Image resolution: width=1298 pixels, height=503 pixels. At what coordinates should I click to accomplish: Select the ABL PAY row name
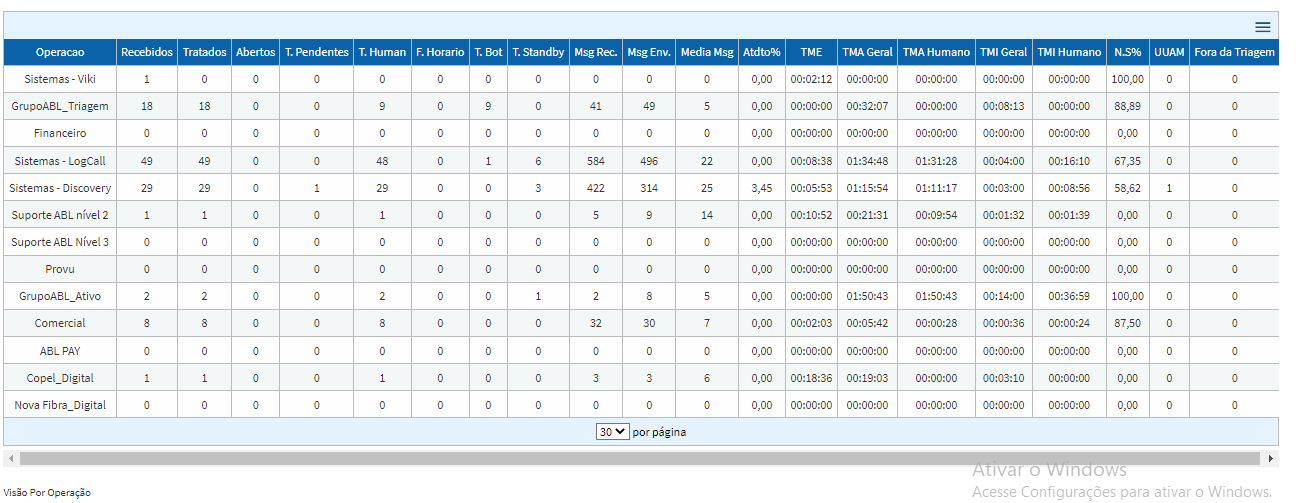(60, 351)
